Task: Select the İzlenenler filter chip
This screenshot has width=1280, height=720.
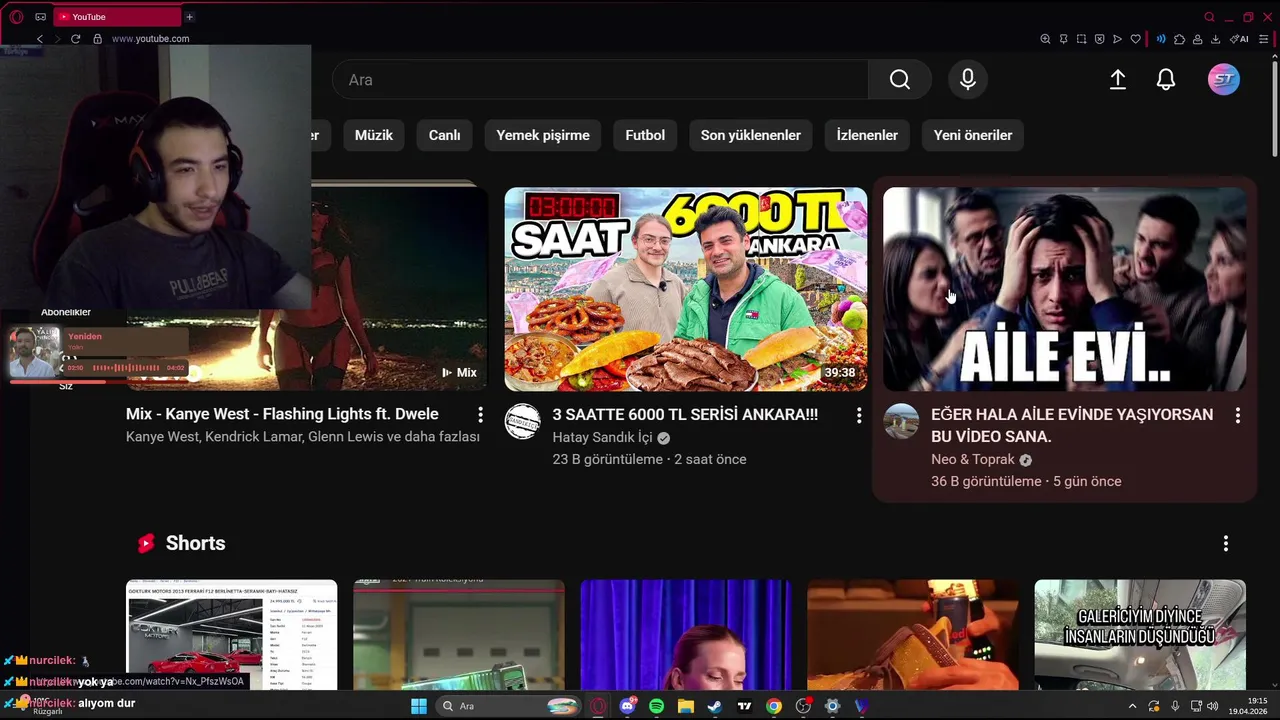Action: pyautogui.click(x=867, y=135)
